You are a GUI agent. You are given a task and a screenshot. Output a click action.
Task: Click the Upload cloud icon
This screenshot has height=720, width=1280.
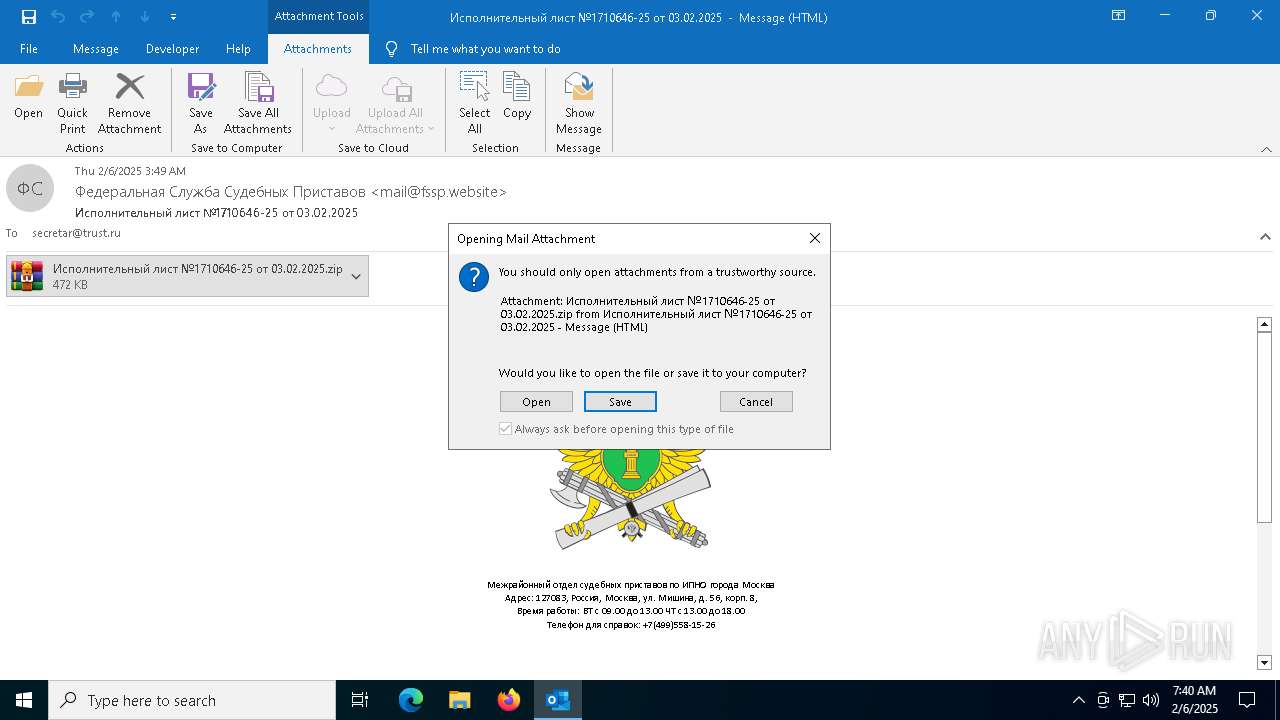click(331, 87)
